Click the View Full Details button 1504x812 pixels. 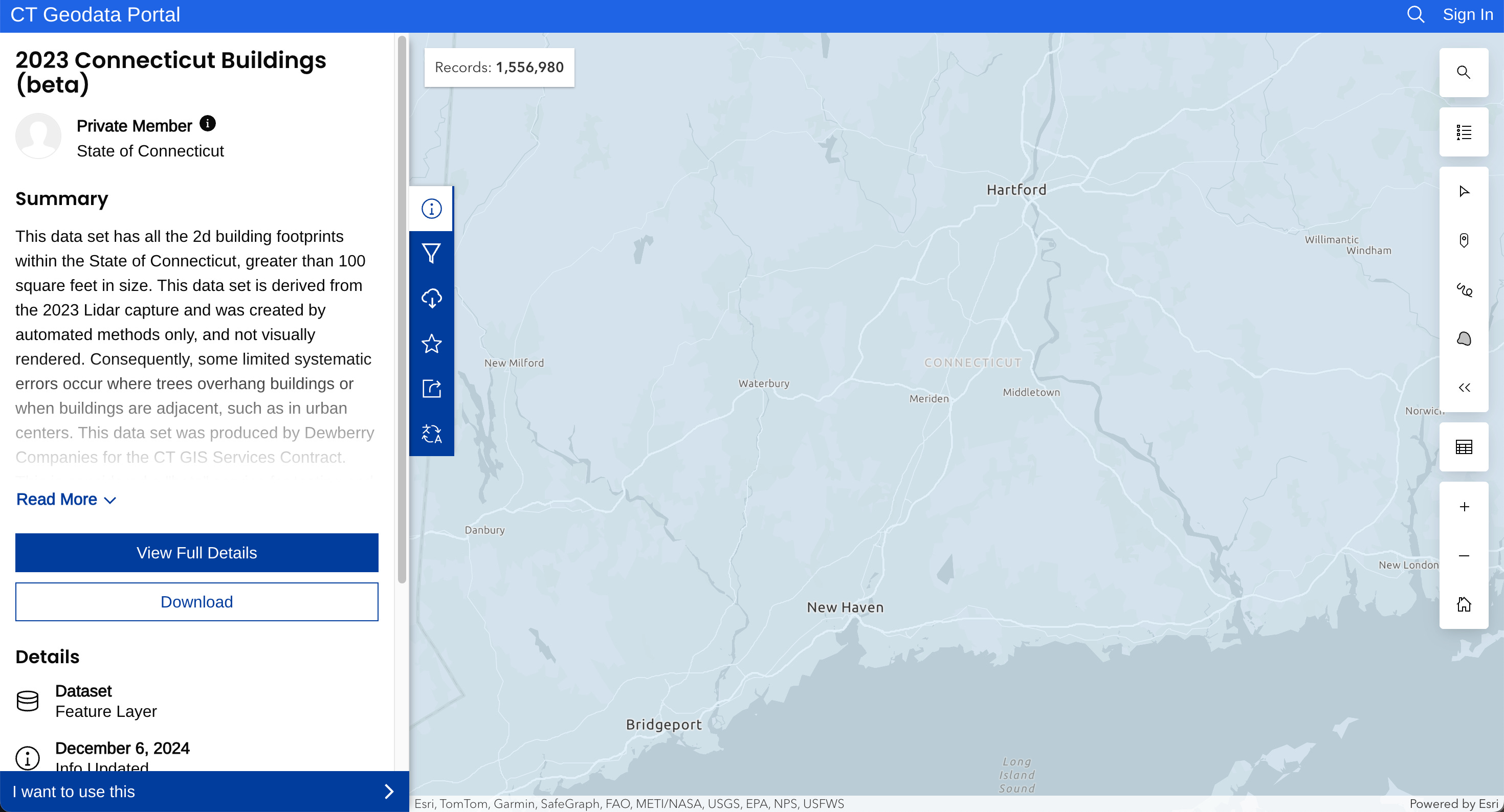197,552
